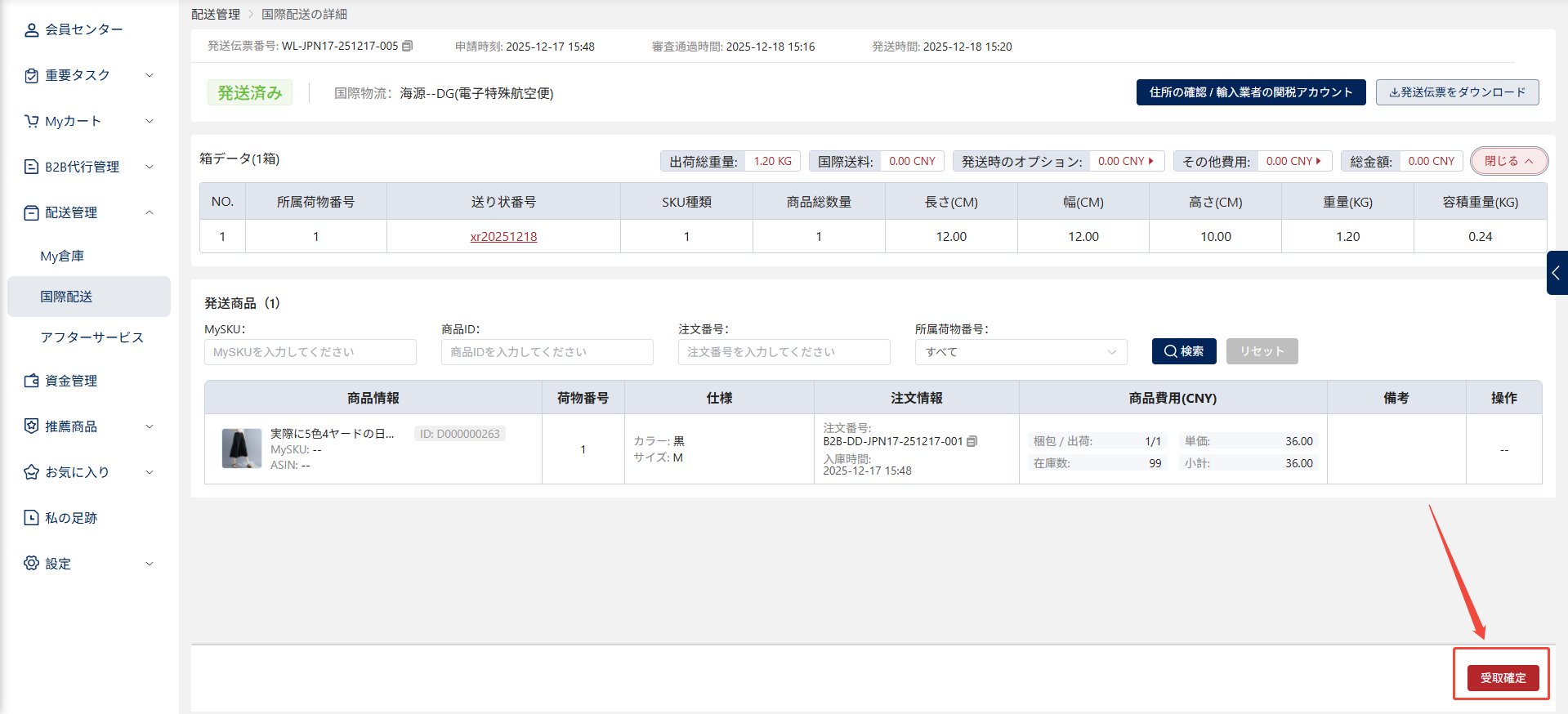Image resolution: width=1568 pixels, height=714 pixels.
Task: Expand the Myカート submenu chevron
Action: coord(150,121)
